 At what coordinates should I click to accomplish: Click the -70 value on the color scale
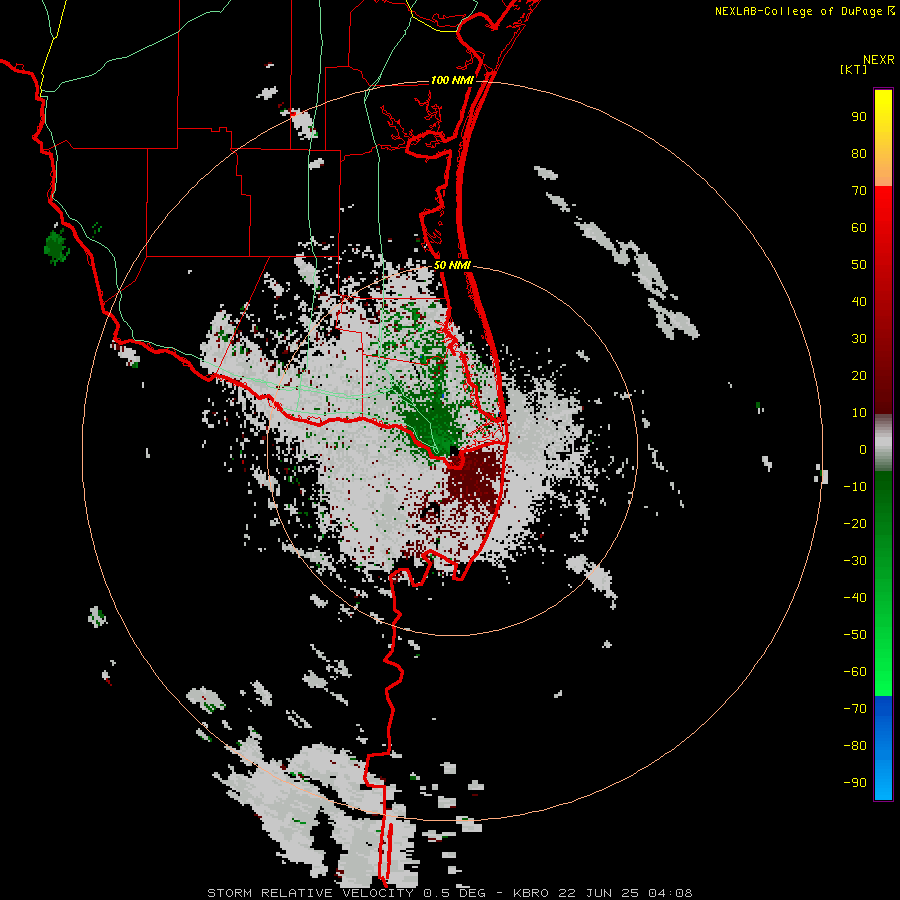(x=855, y=709)
